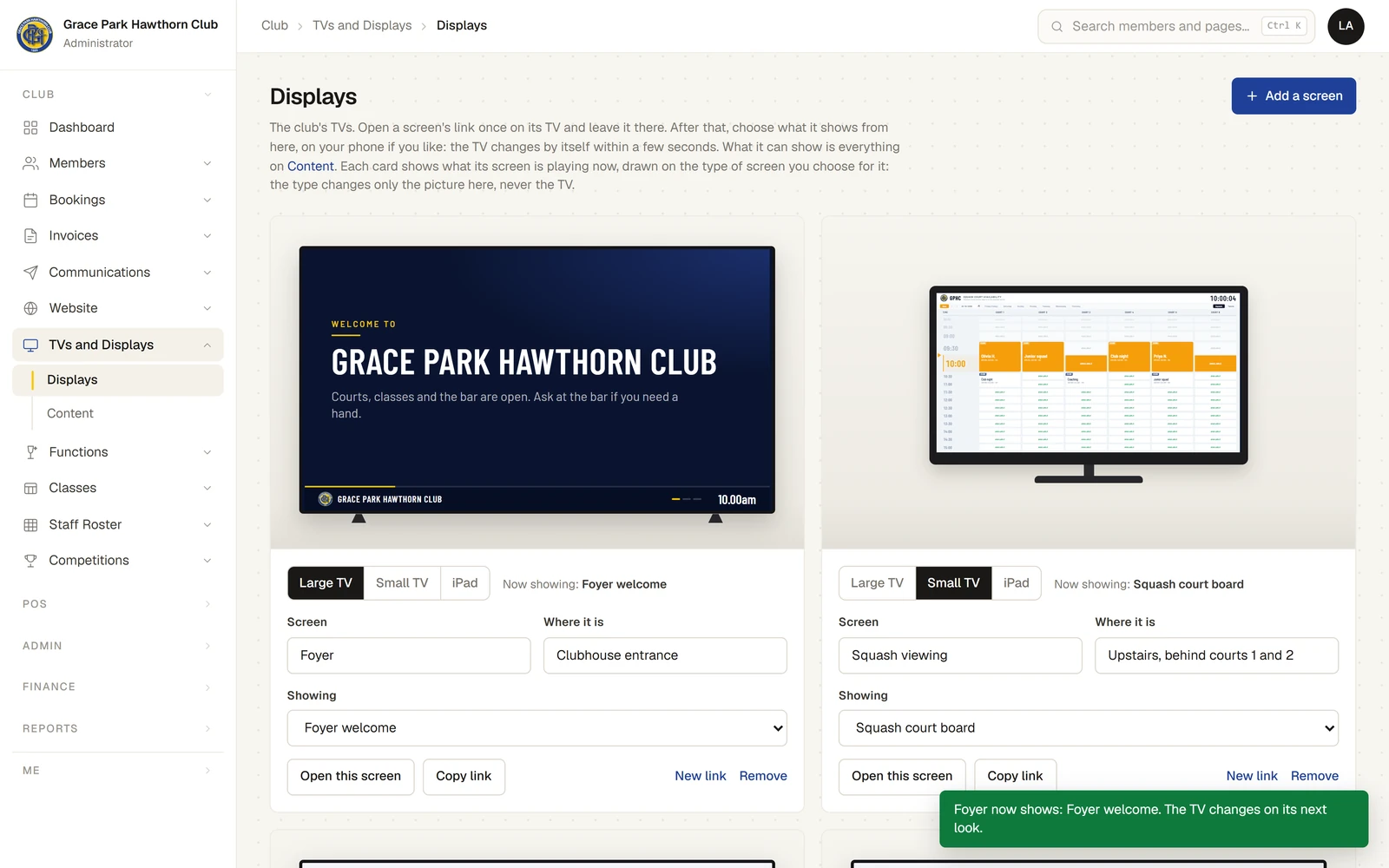Select Small TV for the Foyer screen
Viewport: 1389px width, 868px height.
coord(402,583)
